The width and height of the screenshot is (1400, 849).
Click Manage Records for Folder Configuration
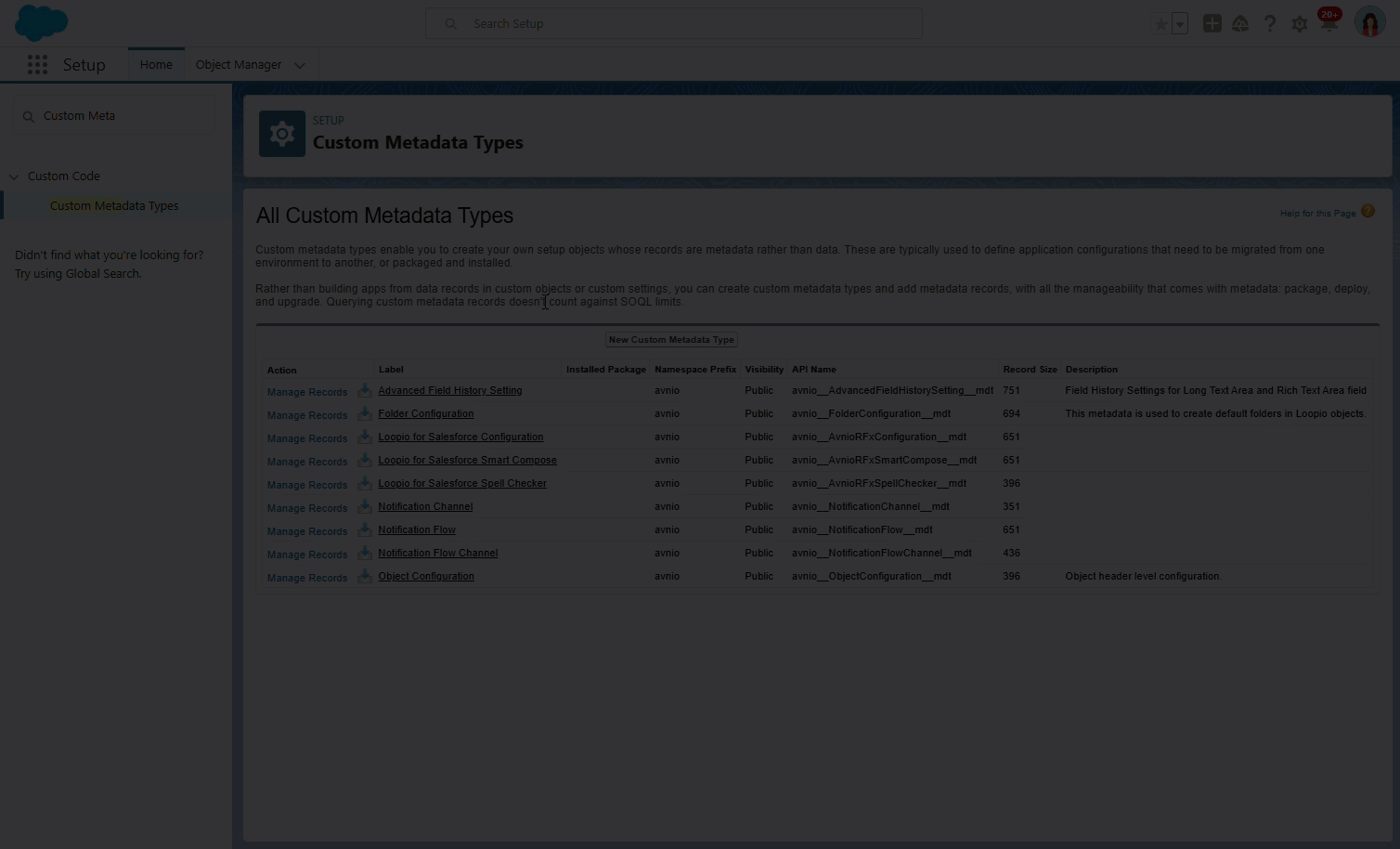point(307,415)
